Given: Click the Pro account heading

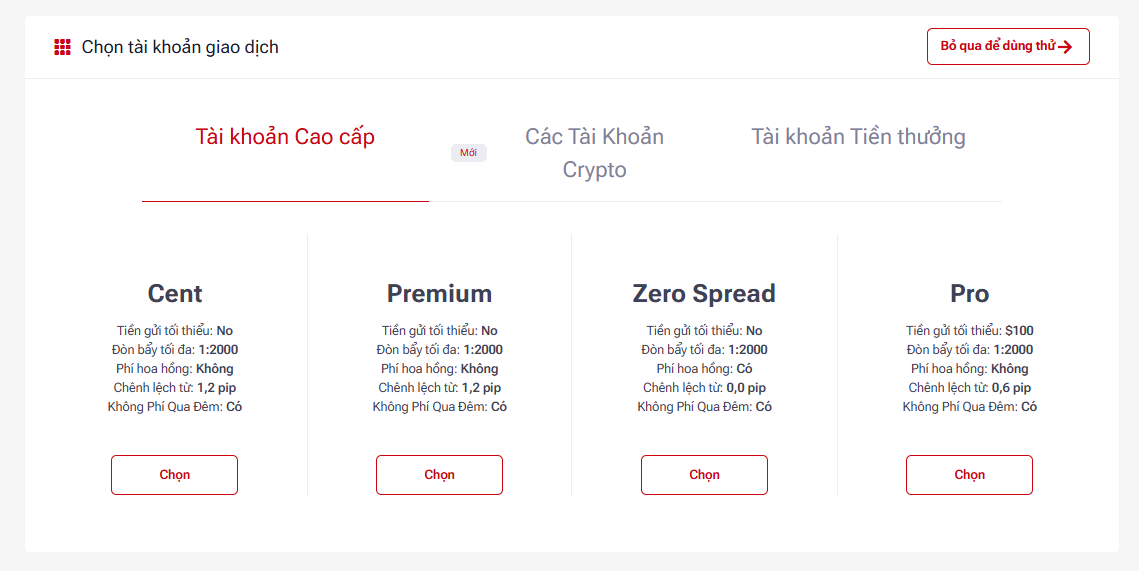Looking at the screenshot, I should pos(969,294).
